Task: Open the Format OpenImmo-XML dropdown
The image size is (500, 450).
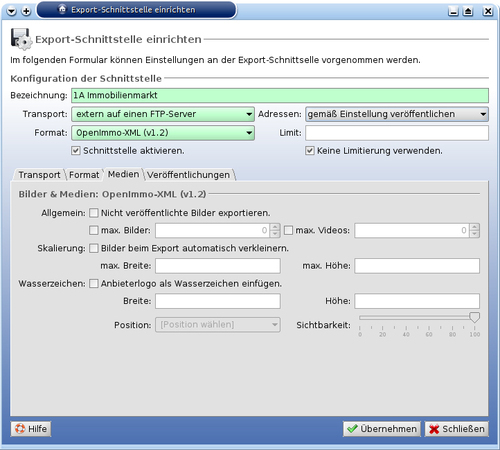Action: pos(163,133)
